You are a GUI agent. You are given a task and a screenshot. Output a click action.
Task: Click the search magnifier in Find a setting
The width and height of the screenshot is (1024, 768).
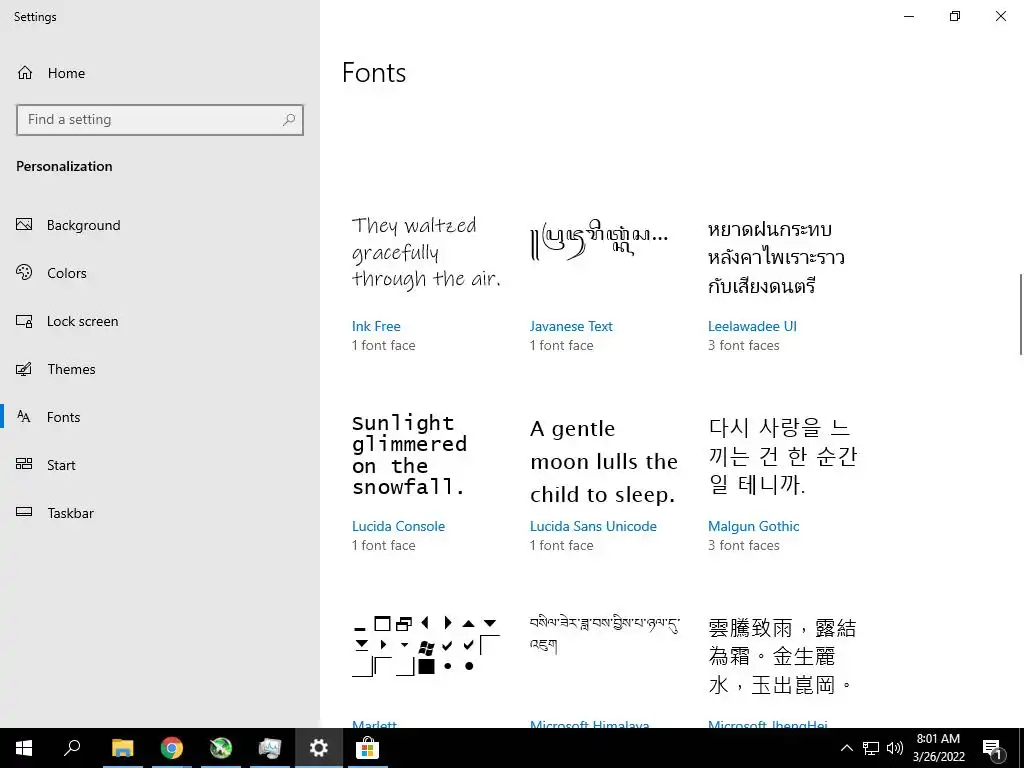pyautogui.click(x=289, y=120)
